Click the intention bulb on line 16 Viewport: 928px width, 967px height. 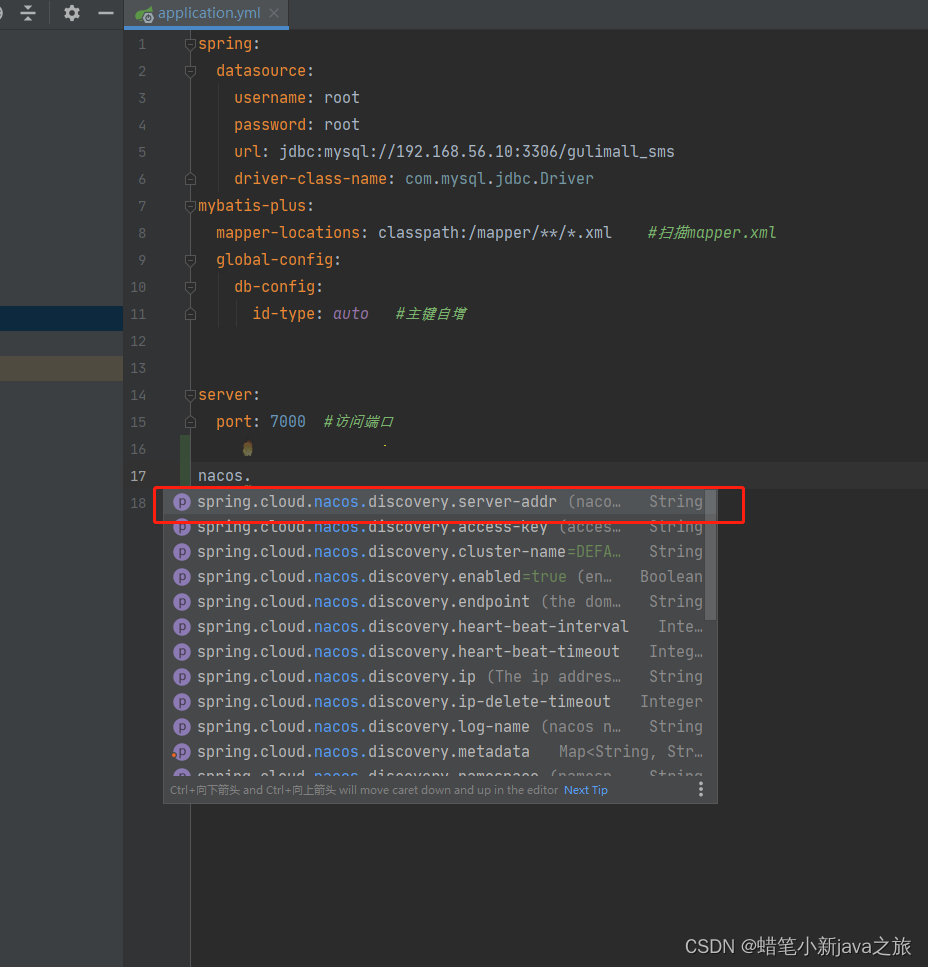[x=247, y=449]
